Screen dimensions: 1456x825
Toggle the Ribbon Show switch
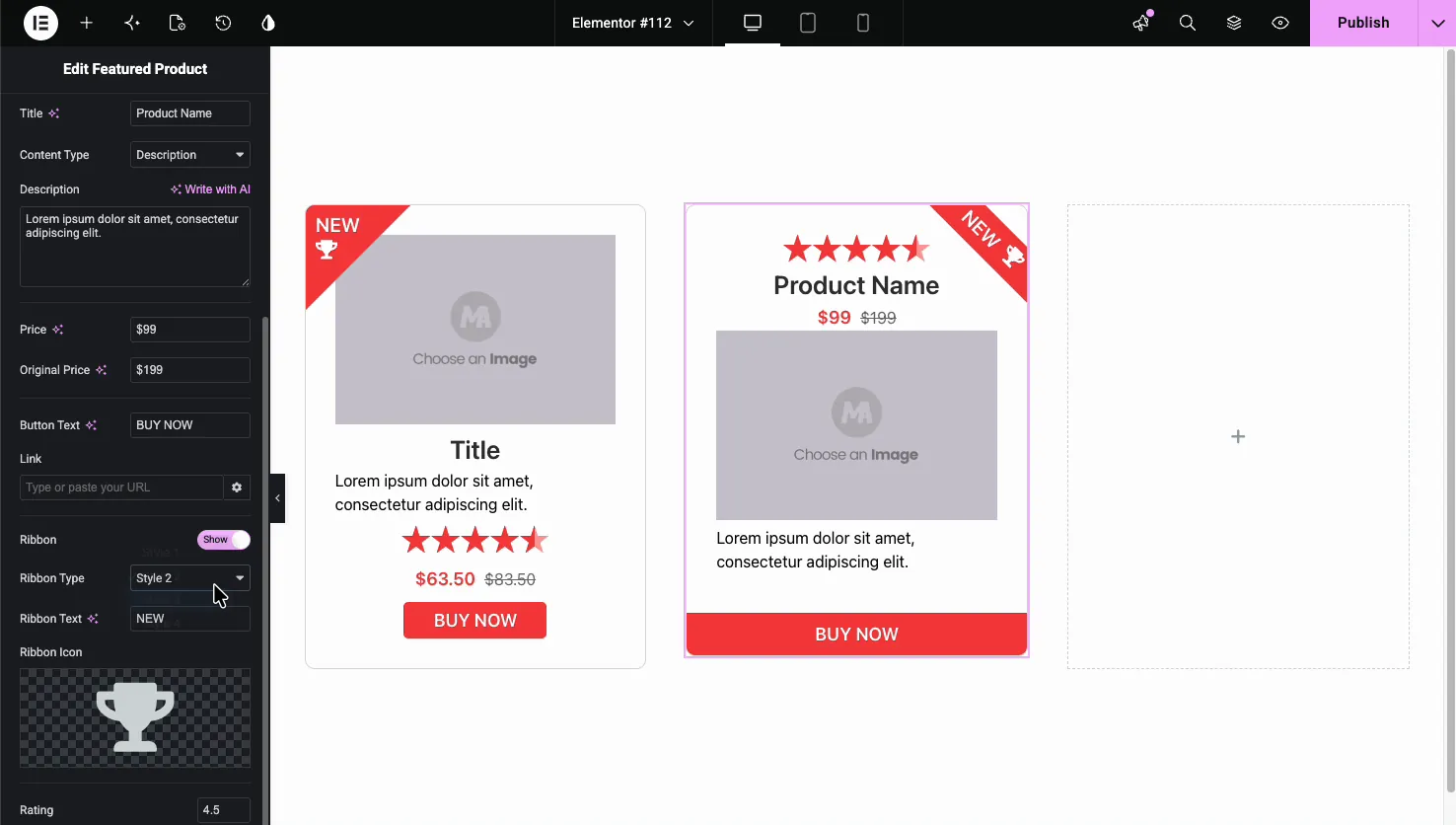tap(224, 540)
